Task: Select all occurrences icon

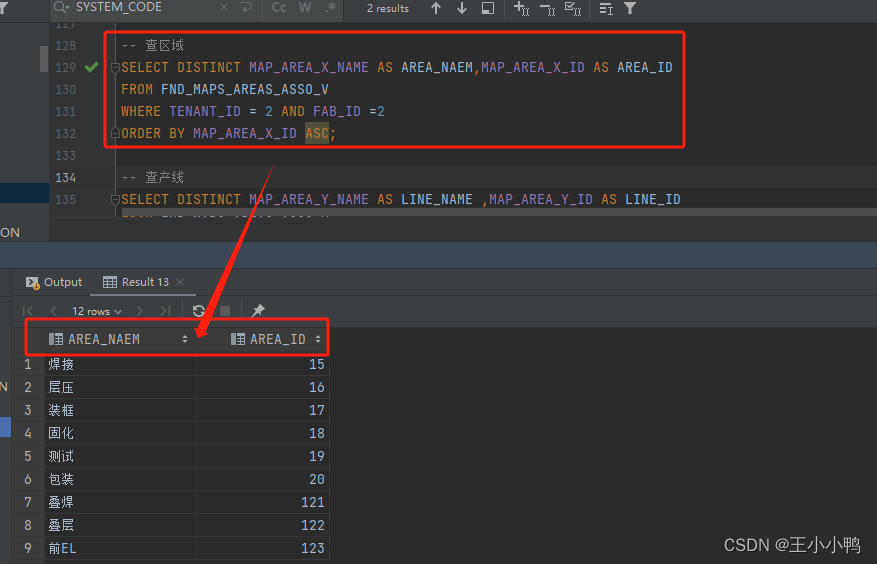Action: coord(573,8)
